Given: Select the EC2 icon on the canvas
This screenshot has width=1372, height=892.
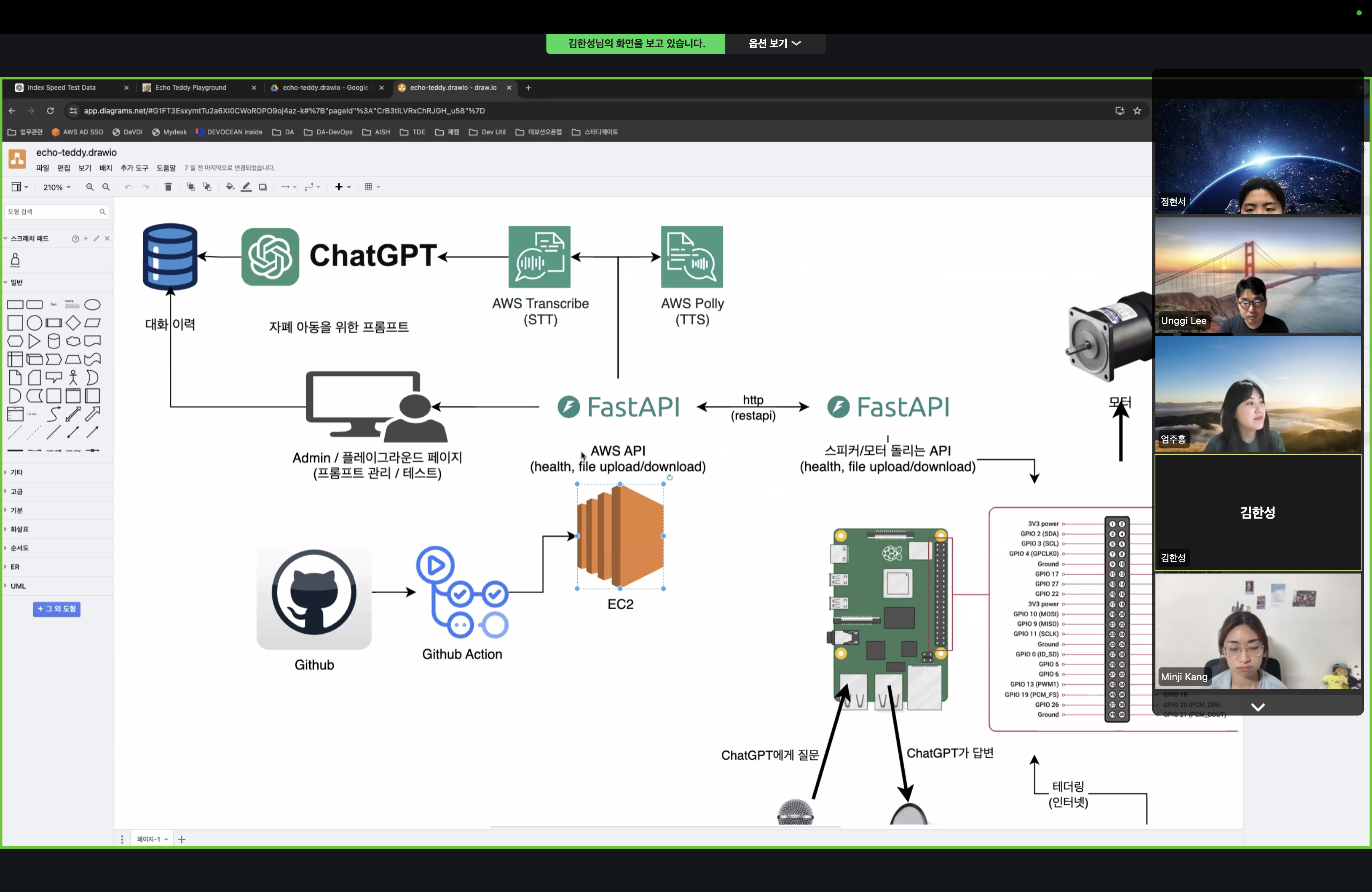Looking at the screenshot, I should coord(620,537).
